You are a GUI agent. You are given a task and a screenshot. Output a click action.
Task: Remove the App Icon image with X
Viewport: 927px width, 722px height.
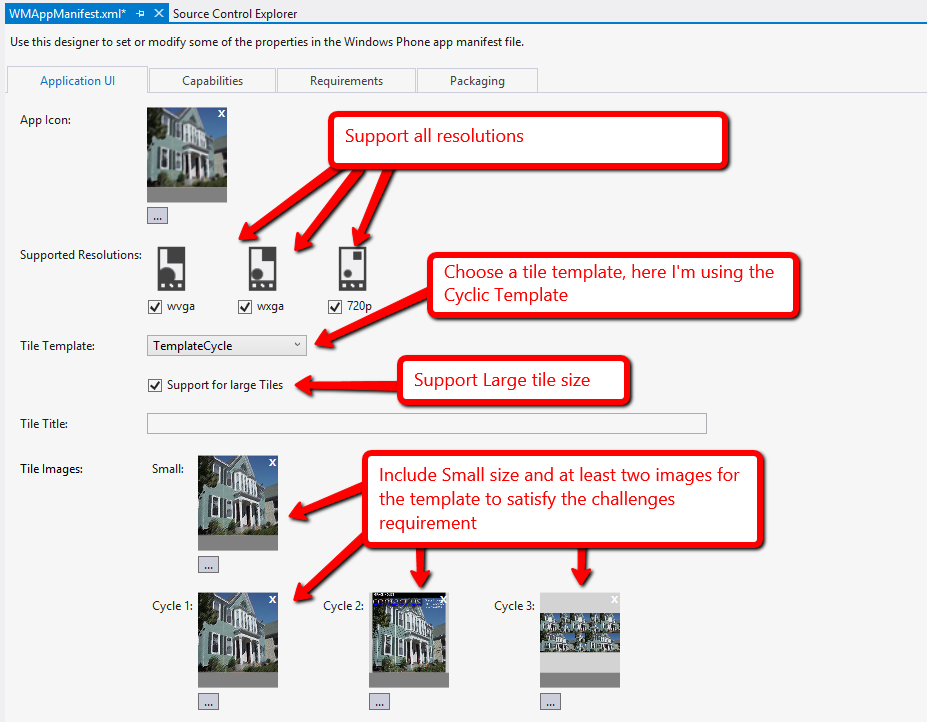[221, 114]
